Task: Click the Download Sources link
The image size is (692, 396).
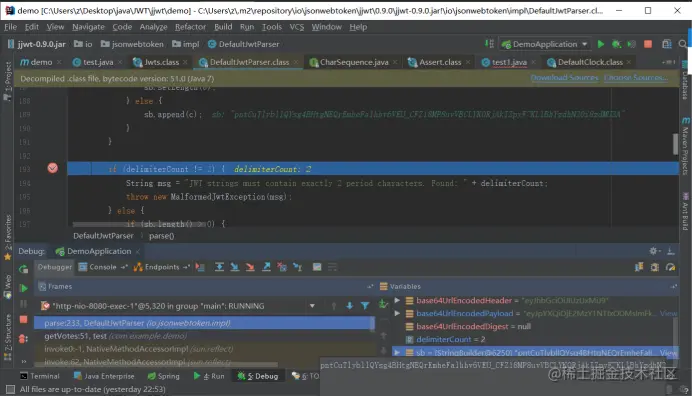Action: (x=564, y=78)
